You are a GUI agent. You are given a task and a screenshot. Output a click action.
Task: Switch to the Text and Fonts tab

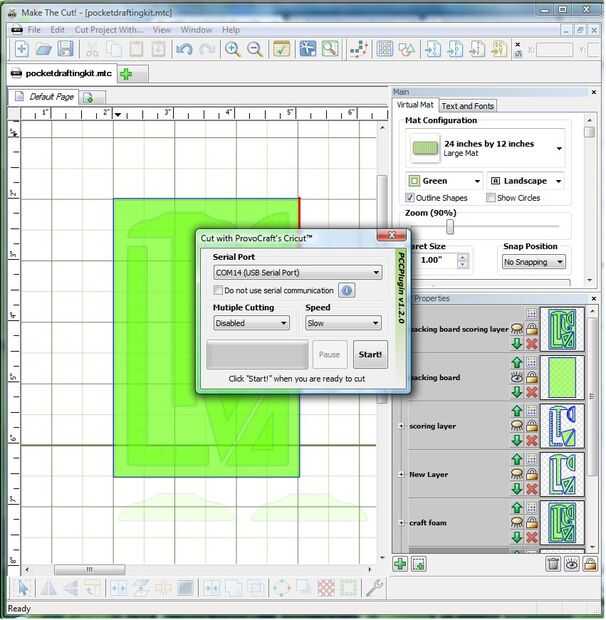tap(467, 106)
